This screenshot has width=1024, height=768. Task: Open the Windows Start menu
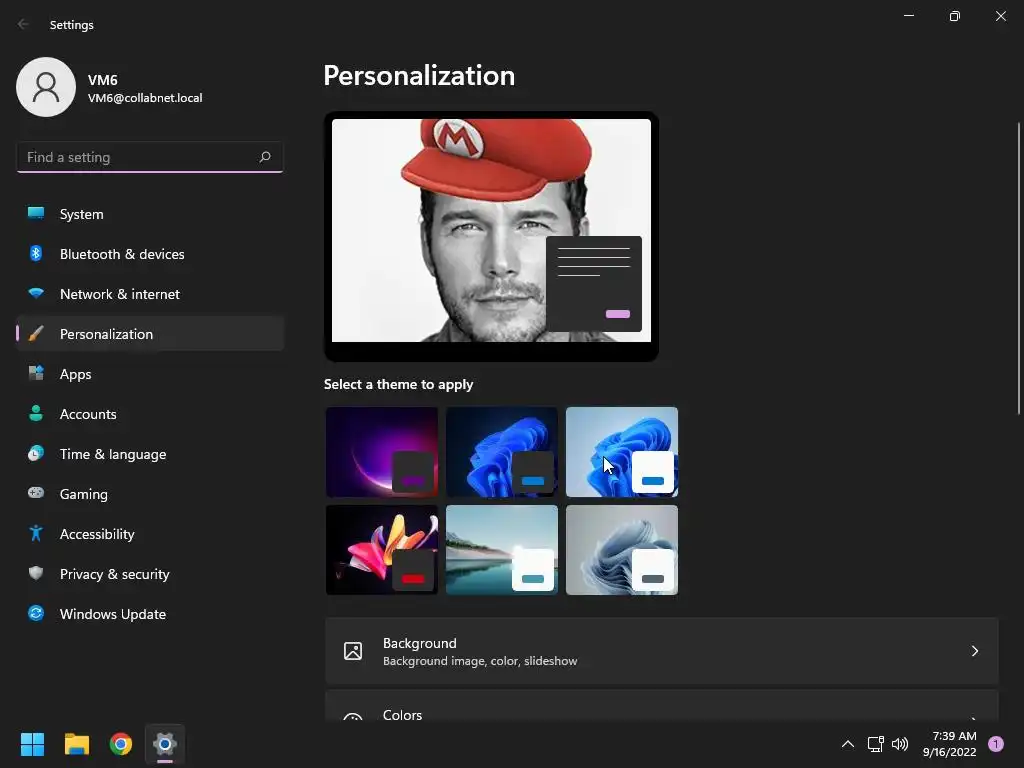tap(32, 744)
